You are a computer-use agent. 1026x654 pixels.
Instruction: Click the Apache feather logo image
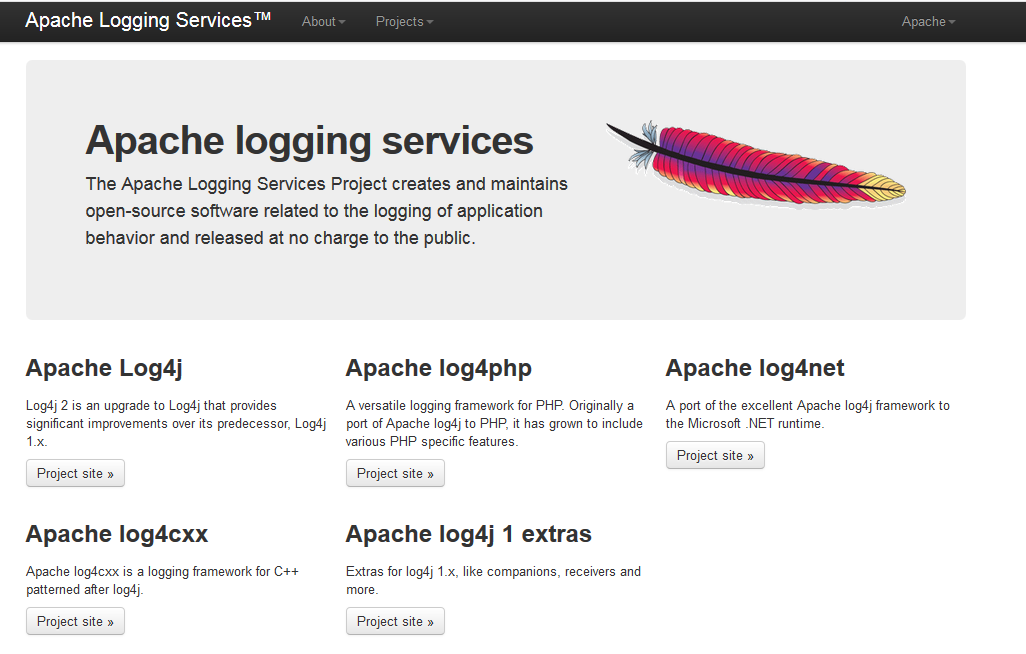pyautogui.click(x=756, y=164)
